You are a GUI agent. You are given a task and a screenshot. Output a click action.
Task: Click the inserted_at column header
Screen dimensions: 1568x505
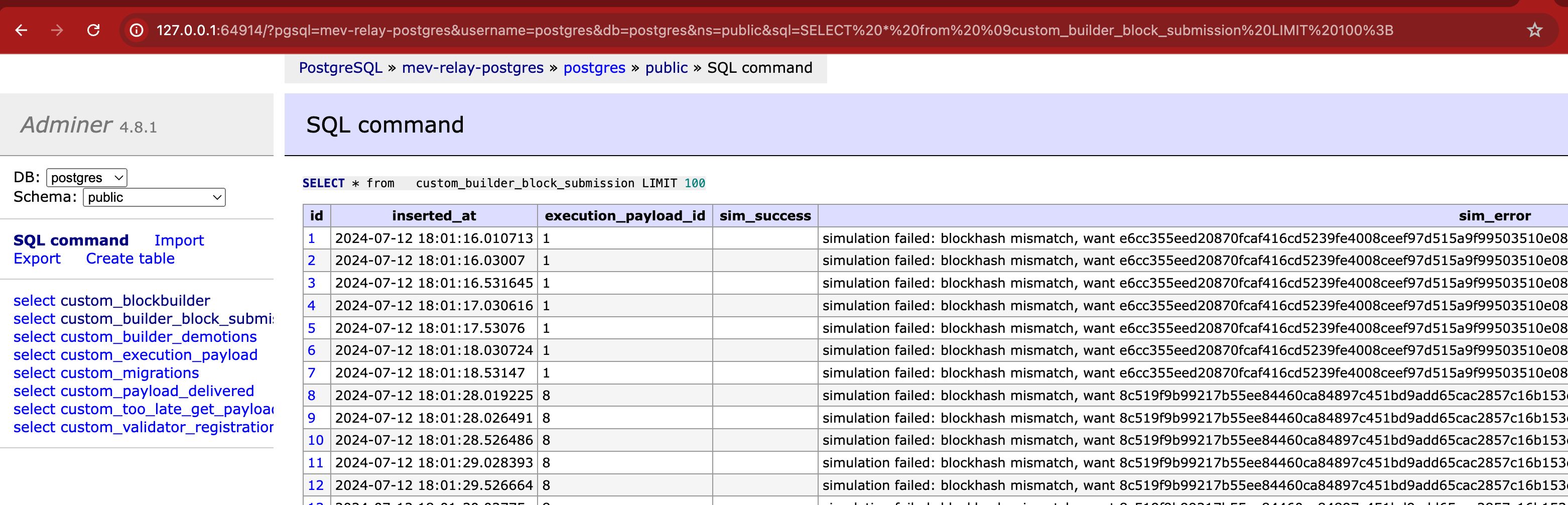click(434, 215)
